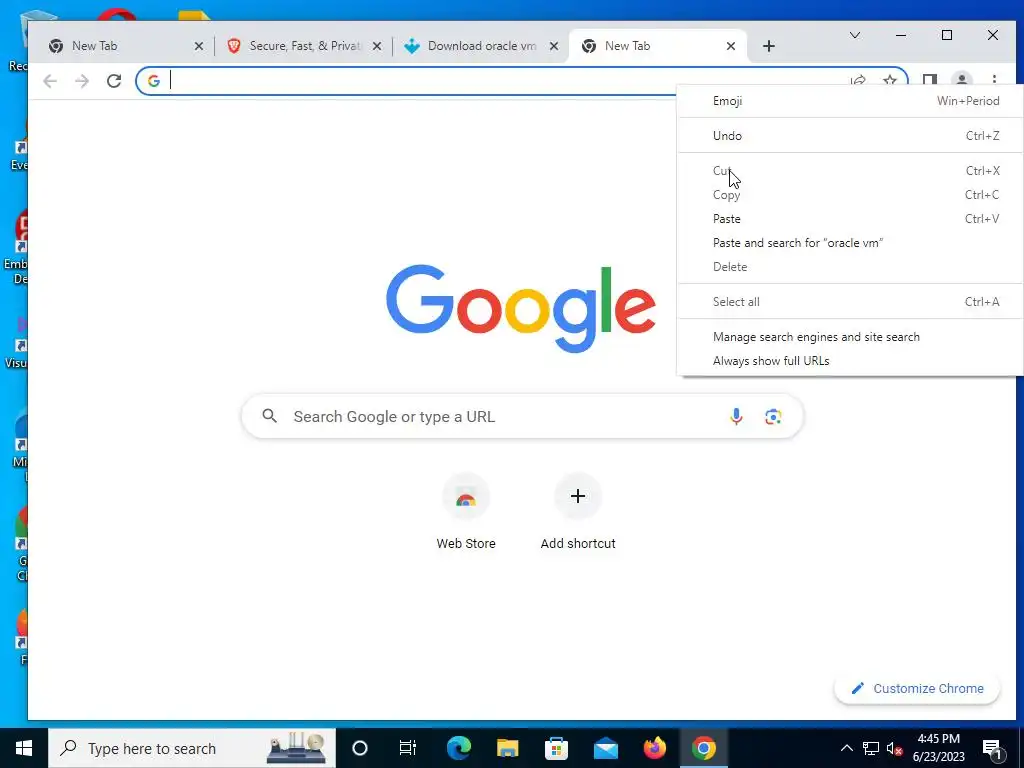
Task: Click the Google icon in address bar
Action: (x=153, y=81)
